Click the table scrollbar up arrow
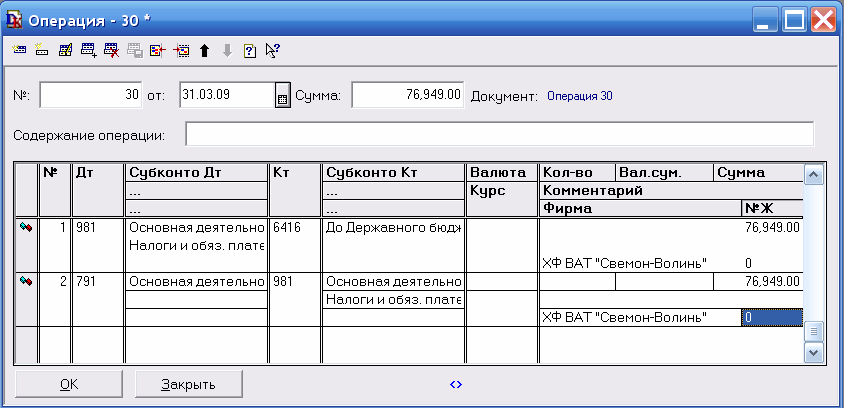 click(814, 175)
